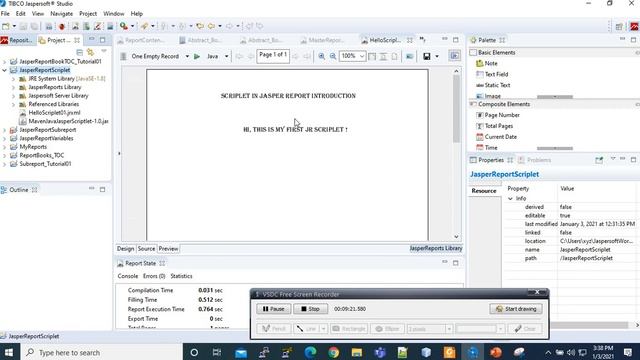Run the report with the green play icon
This screenshot has height=360, width=640.
coord(197,56)
